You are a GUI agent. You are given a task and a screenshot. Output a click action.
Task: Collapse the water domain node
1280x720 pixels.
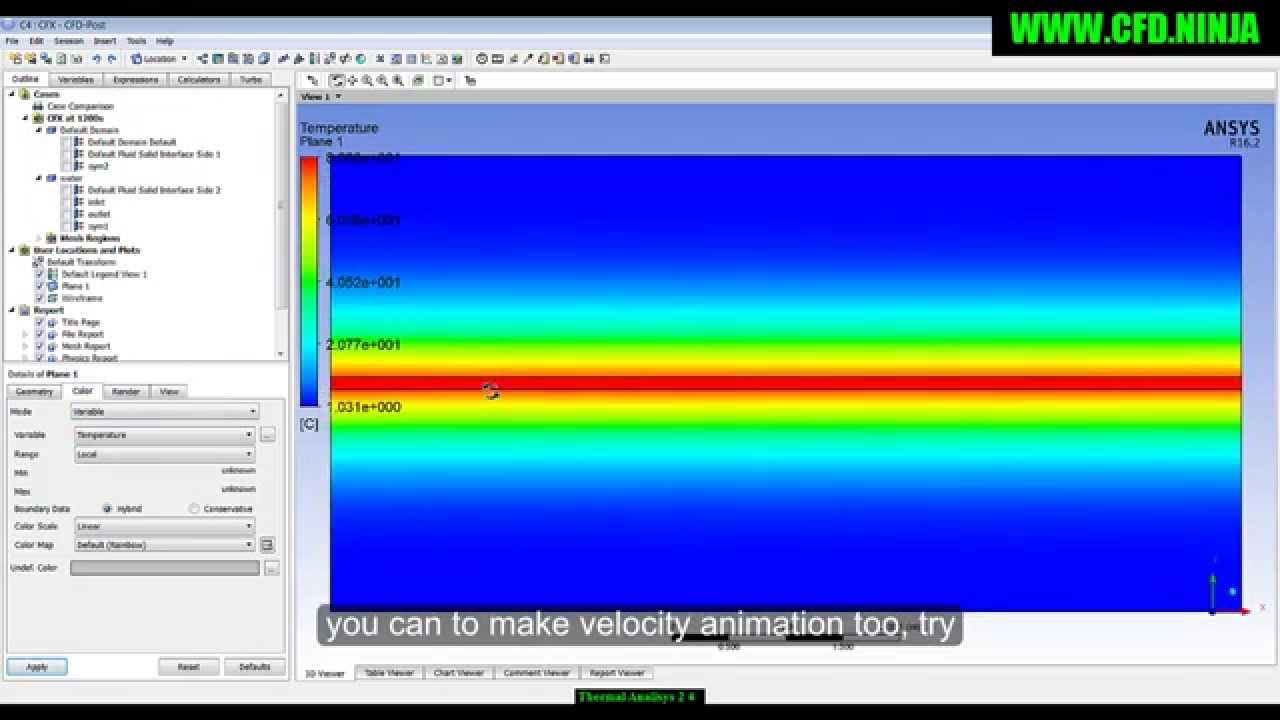[x=39, y=178]
